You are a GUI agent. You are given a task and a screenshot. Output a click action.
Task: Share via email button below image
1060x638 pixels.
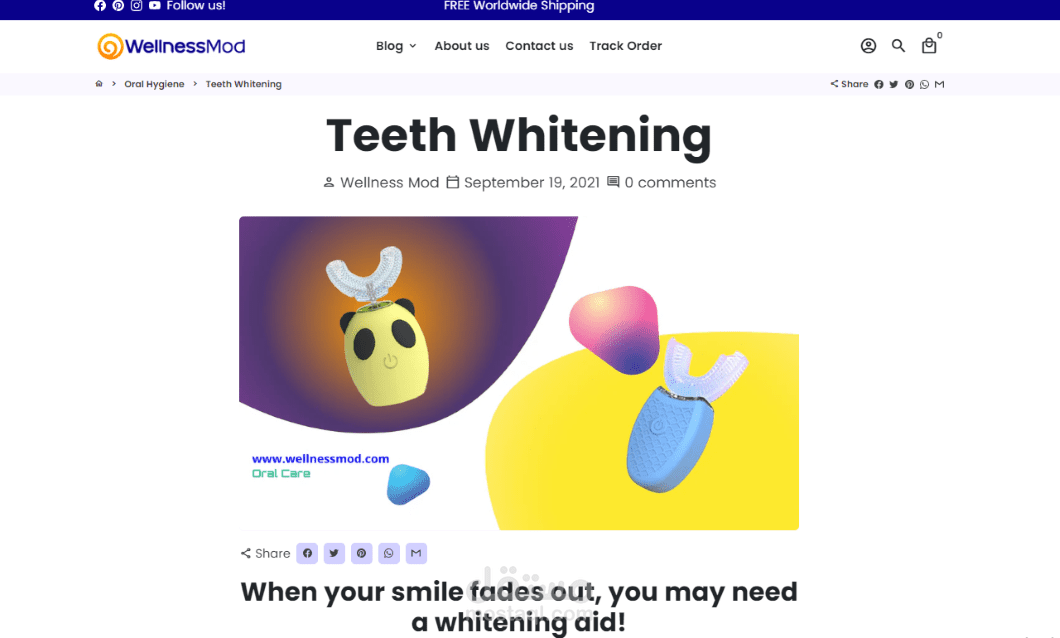point(416,554)
